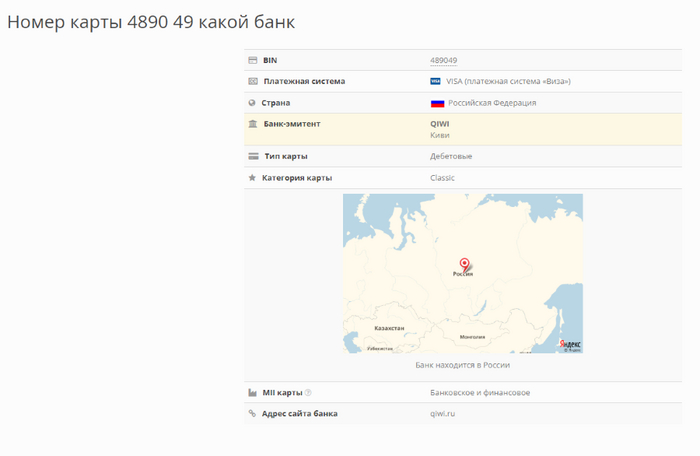Screen dimensions: 700x456
Task: Click the Казахстан label on the map
Action: click(388, 328)
